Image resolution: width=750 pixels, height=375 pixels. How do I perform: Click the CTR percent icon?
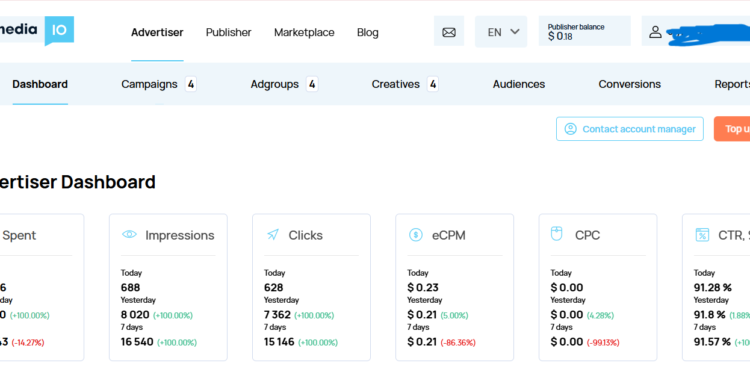point(702,235)
